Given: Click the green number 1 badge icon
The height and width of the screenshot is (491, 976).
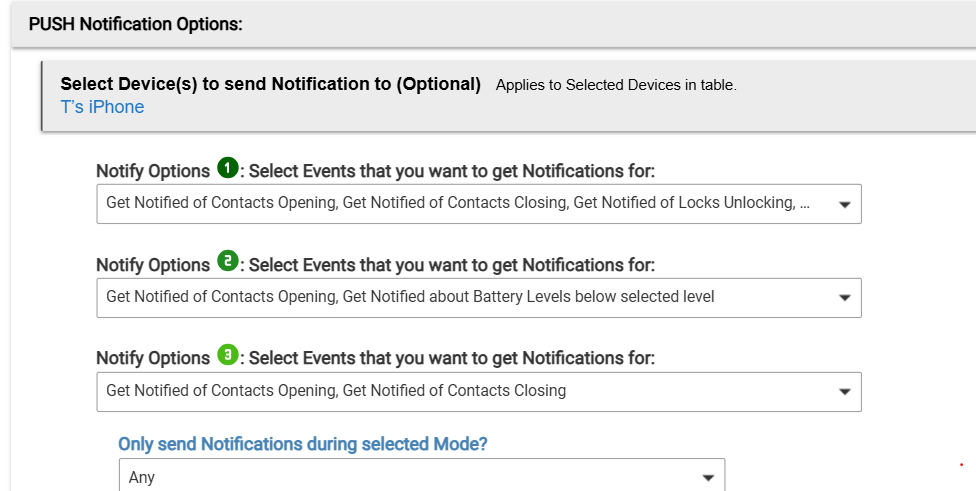Looking at the screenshot, I should pos(228,168).
